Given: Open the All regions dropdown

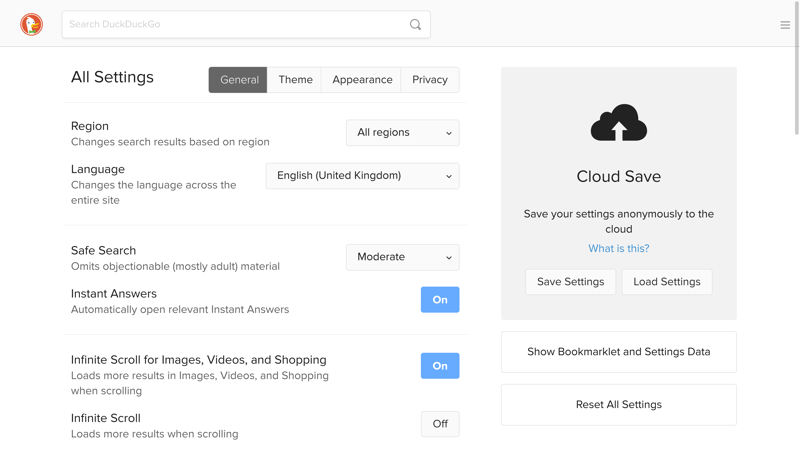Looking at the screenshot, I should click(403, 133).
